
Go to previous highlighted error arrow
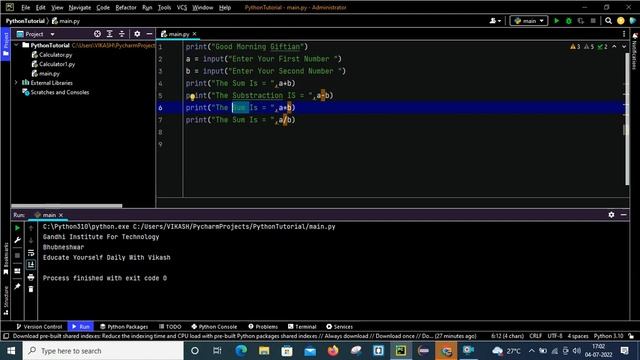[614, 47]
